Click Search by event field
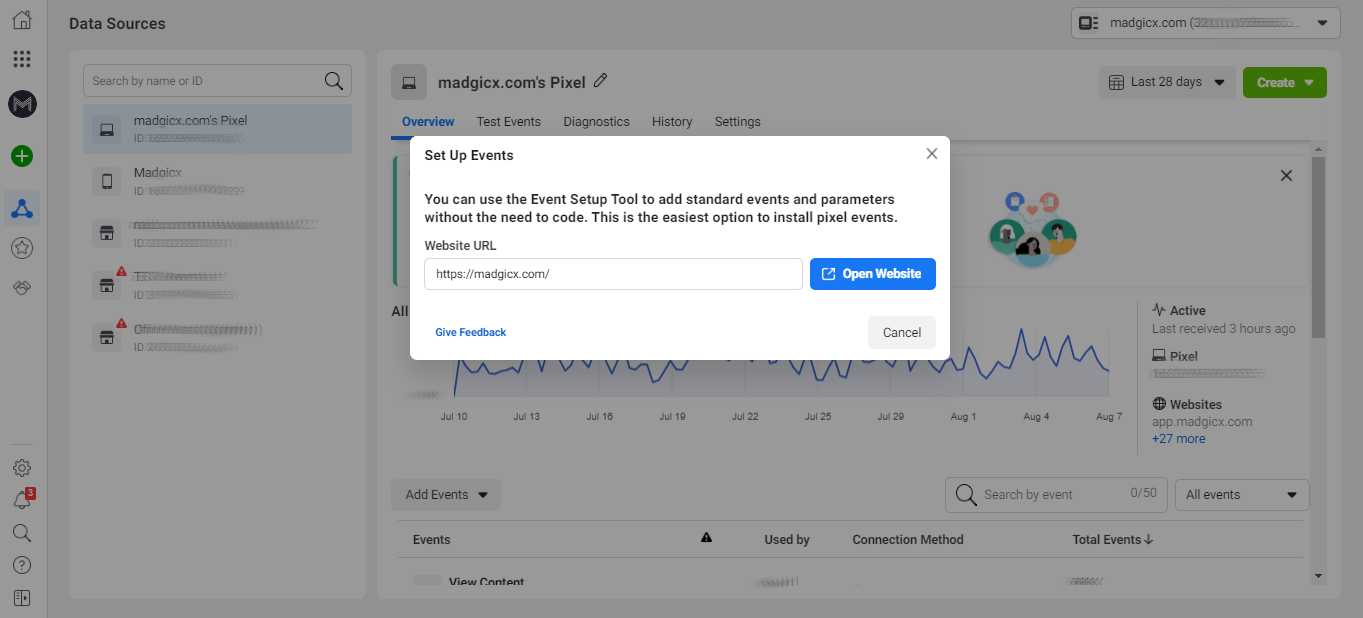This screenshot has width=1363, height=618. coord(1056,494)
